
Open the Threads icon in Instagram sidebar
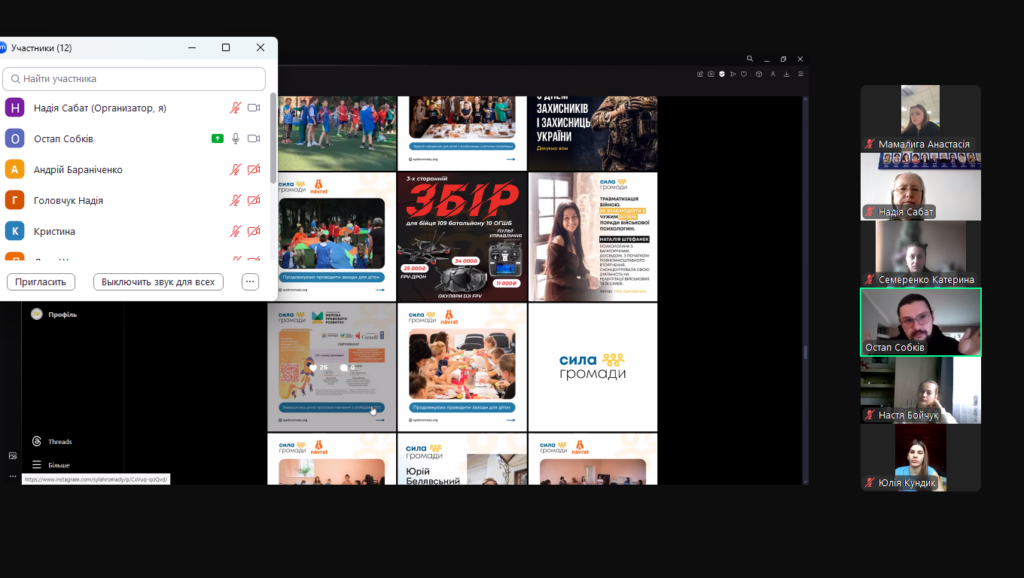tap(37, 442)
